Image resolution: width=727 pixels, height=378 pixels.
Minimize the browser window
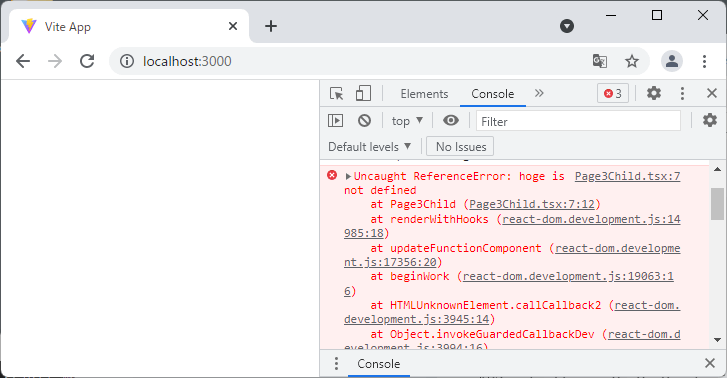pyautogui.click(x=611, y=15)
